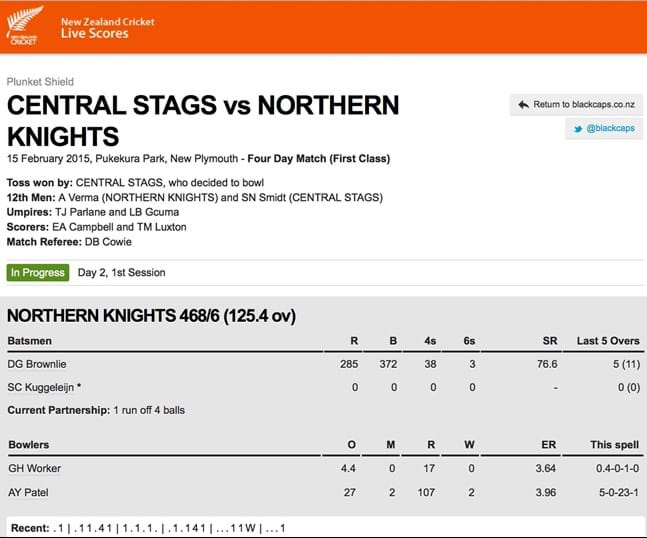Click the In Progress status badge
This screenshot has width=647, height=538.
tap(38, 273)
